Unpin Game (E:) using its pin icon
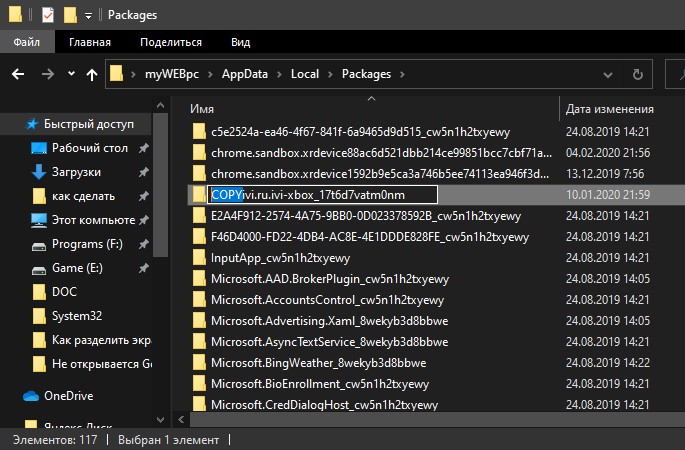The height and width of the screenshot is (450, 685). 144,268
